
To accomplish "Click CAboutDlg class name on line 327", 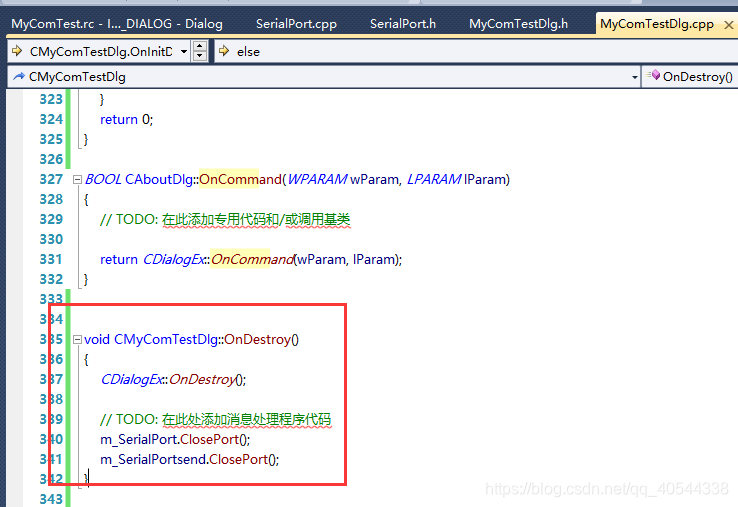I will pyautogui.click(x=159, y=179).
